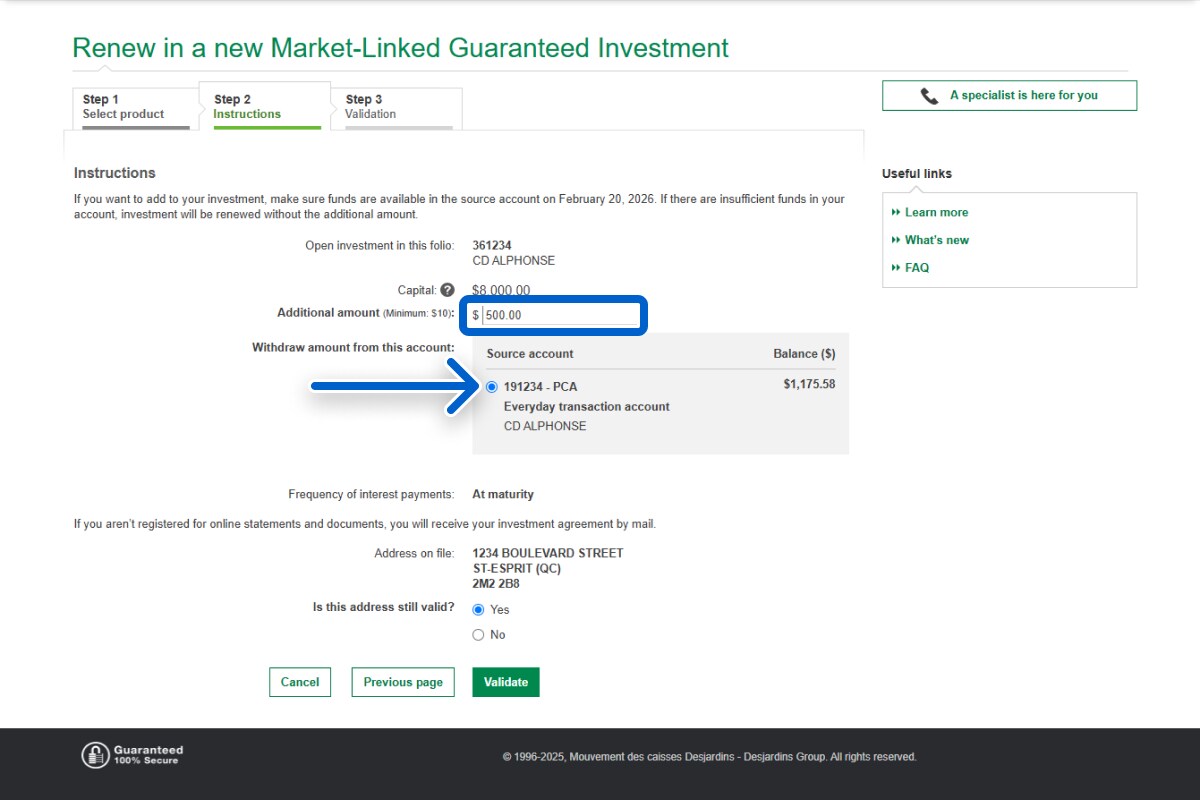Click the Capital help question mark icon

tap(447, 290)
